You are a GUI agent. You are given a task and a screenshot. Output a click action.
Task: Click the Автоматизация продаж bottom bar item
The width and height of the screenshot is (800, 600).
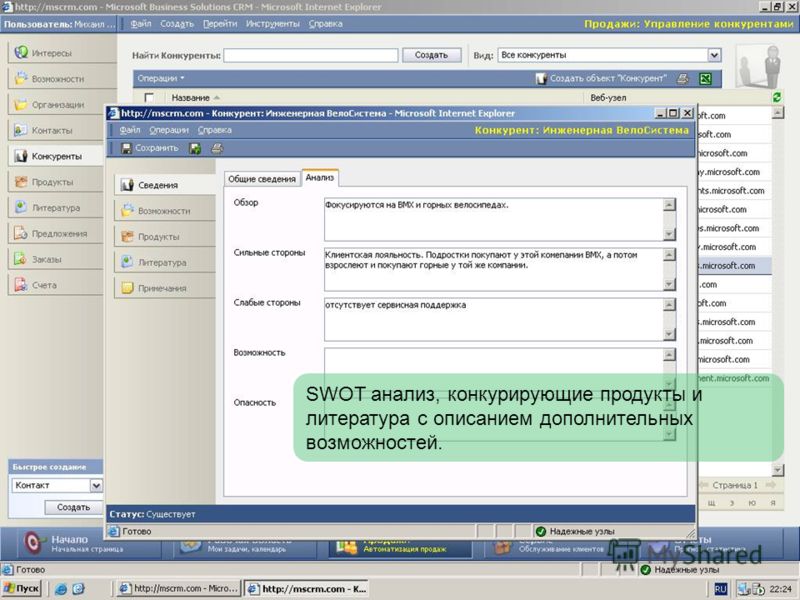[x=403, y=546]
